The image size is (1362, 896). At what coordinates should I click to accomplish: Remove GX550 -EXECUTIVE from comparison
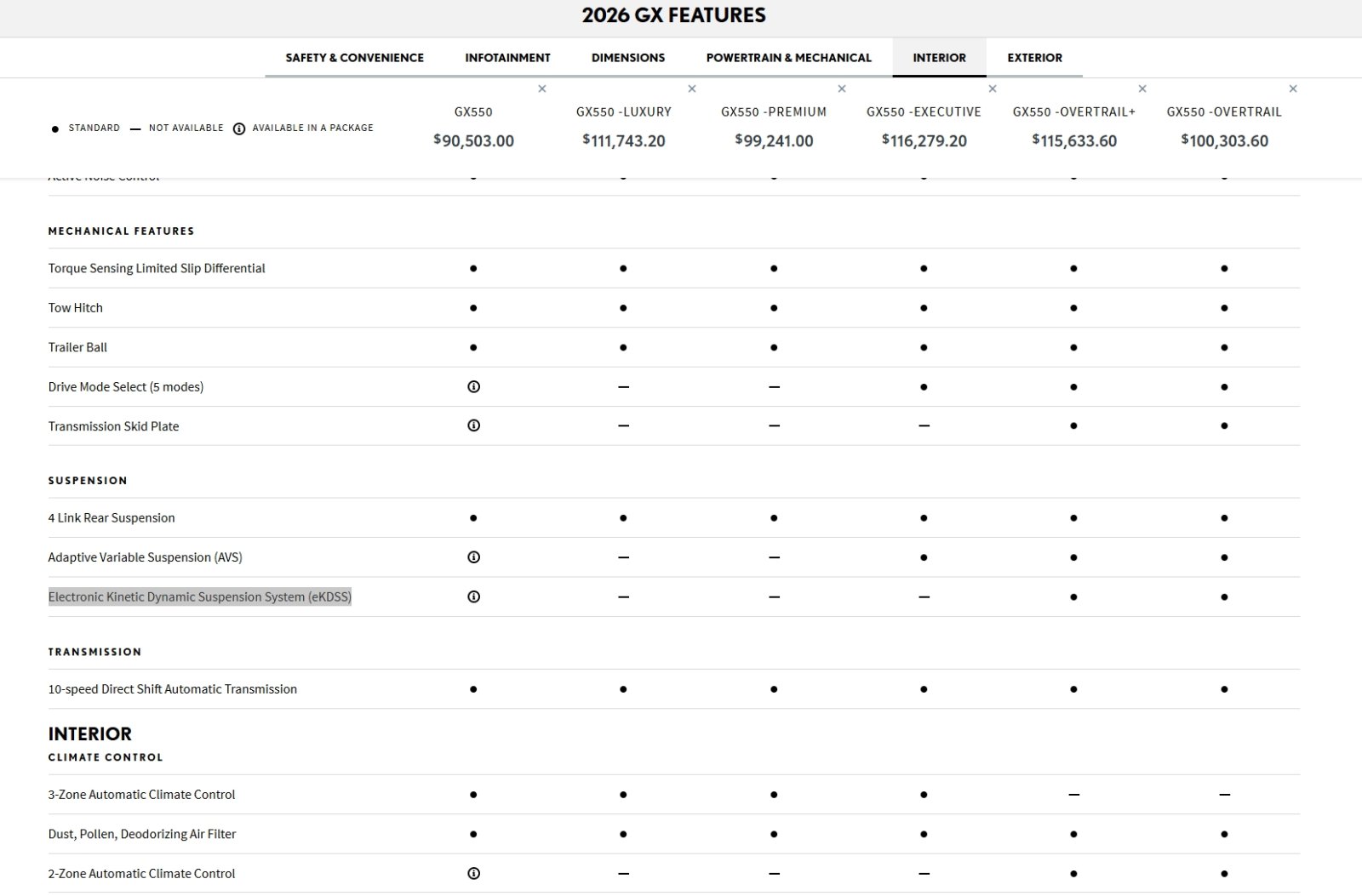(x=993, y=88)
